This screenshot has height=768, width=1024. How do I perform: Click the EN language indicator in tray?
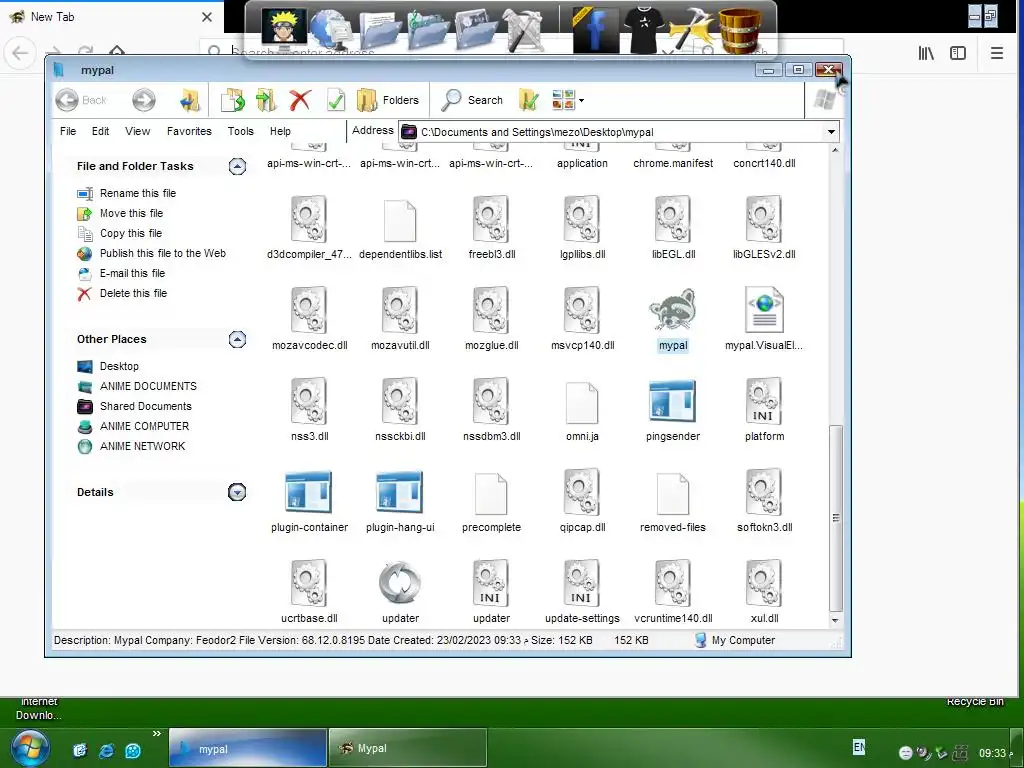859,746
